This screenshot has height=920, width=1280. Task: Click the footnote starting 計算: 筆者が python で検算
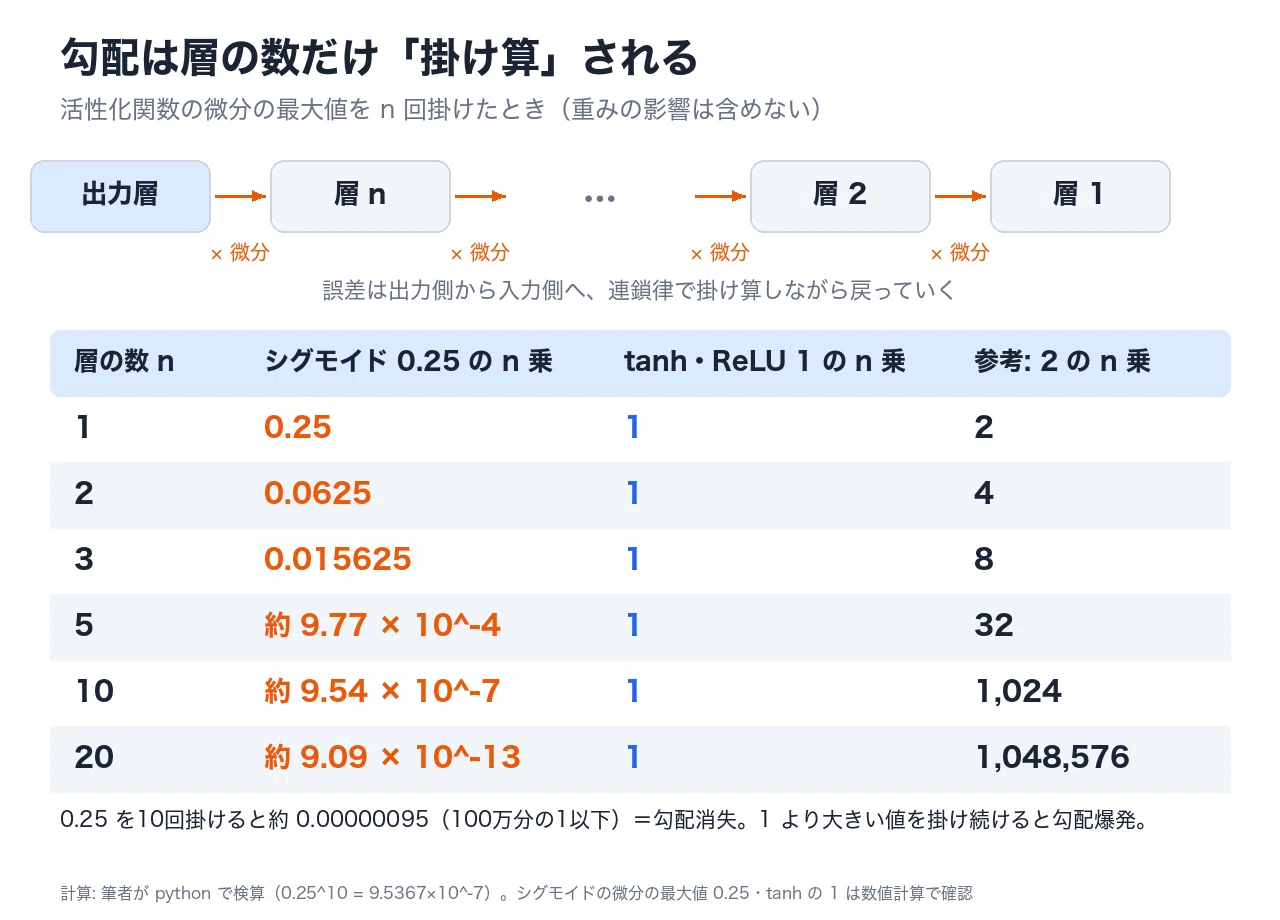[x=517, y=893]
